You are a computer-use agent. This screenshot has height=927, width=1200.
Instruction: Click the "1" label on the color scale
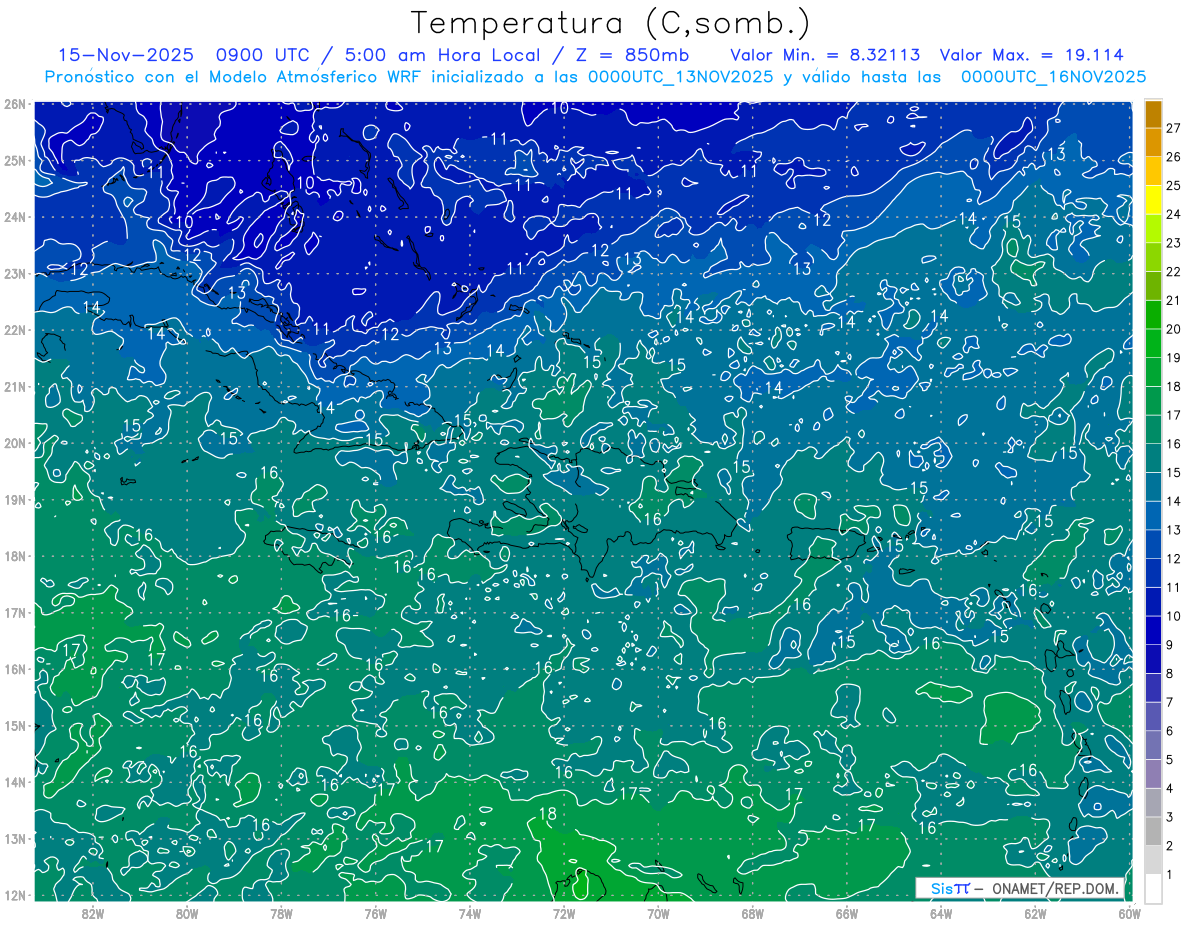click(x=1170, y=874)
